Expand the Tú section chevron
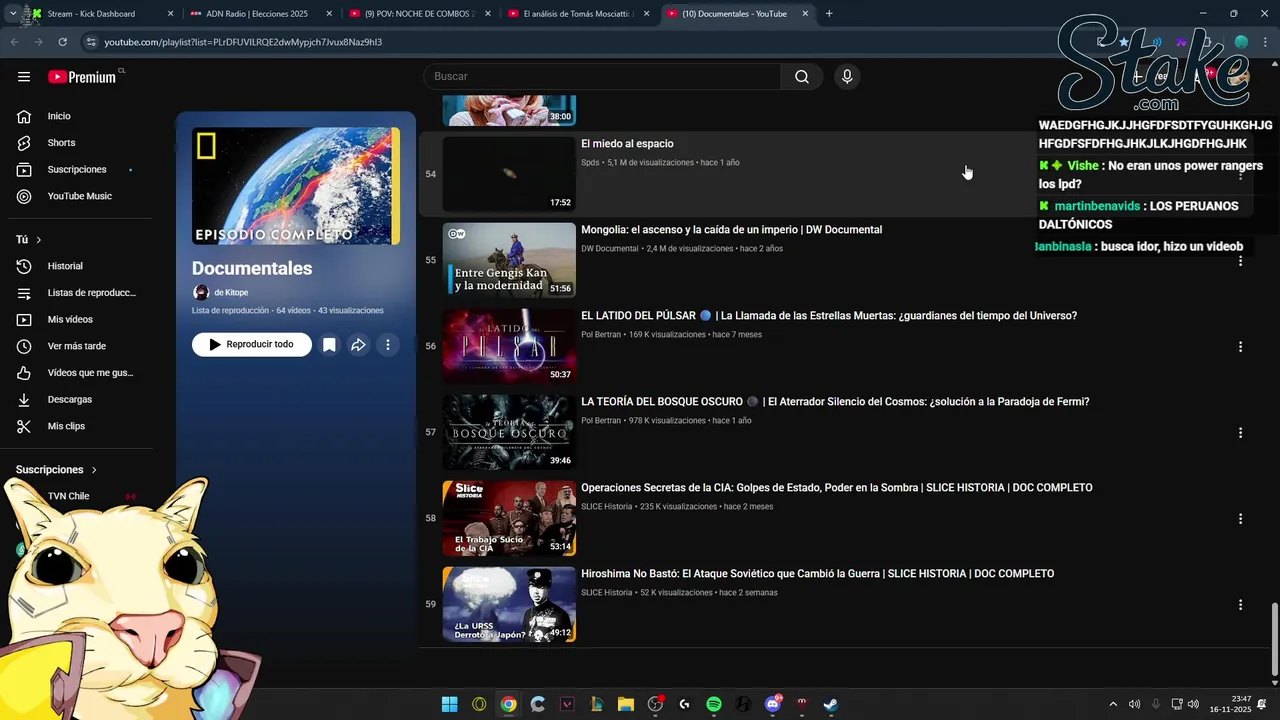This screenshot has height=720, width=1280. pos(39,240)
